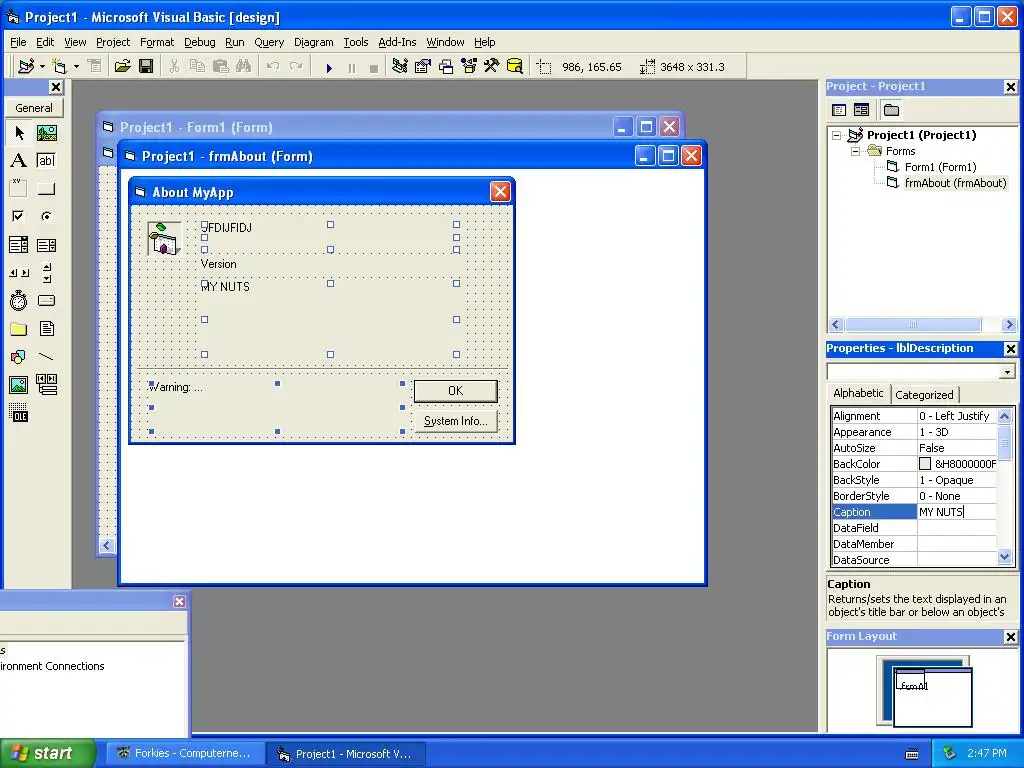The height and width of the screenshot is (768, 1024).
Task: Select the Shape tool
Action: tap(19, 357)
